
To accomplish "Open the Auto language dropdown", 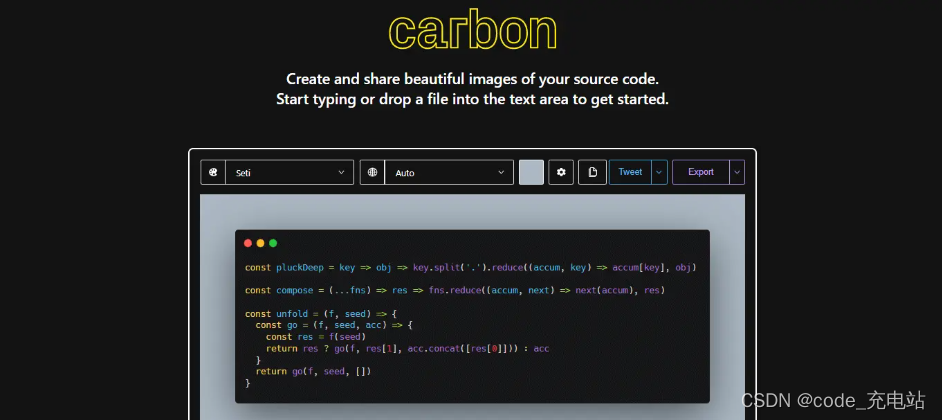I will click(449, 172).
